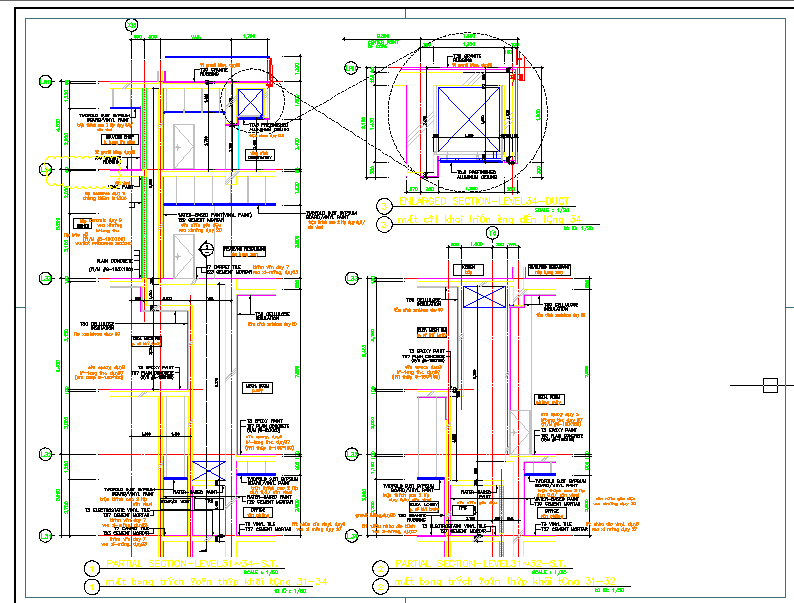Click the ENLARGED SECTION-LEVEL34-DUCT title text

pos(483,202)
